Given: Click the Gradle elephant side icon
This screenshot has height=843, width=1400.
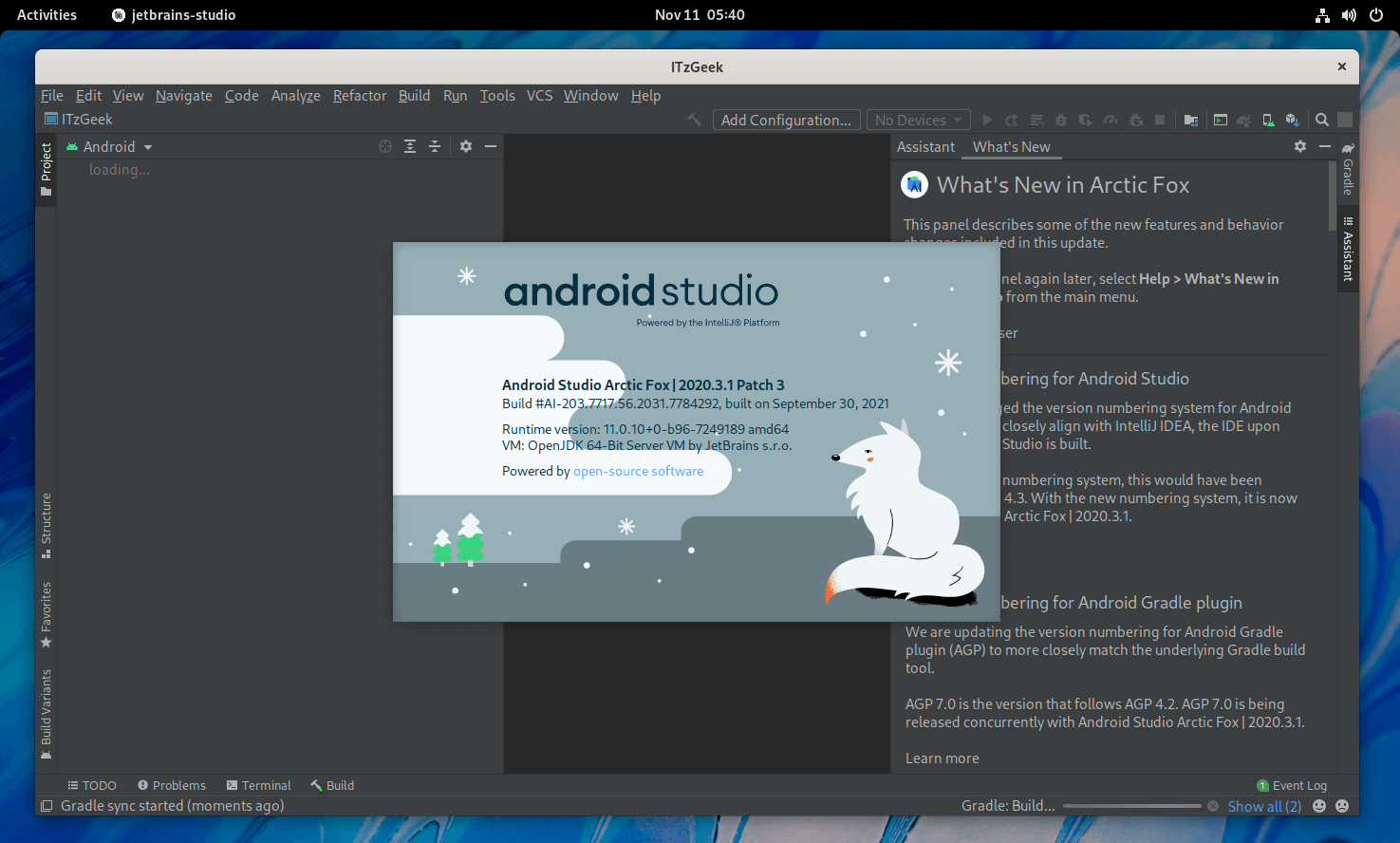Looking at the screenshot, I should tap(1348, 148).
